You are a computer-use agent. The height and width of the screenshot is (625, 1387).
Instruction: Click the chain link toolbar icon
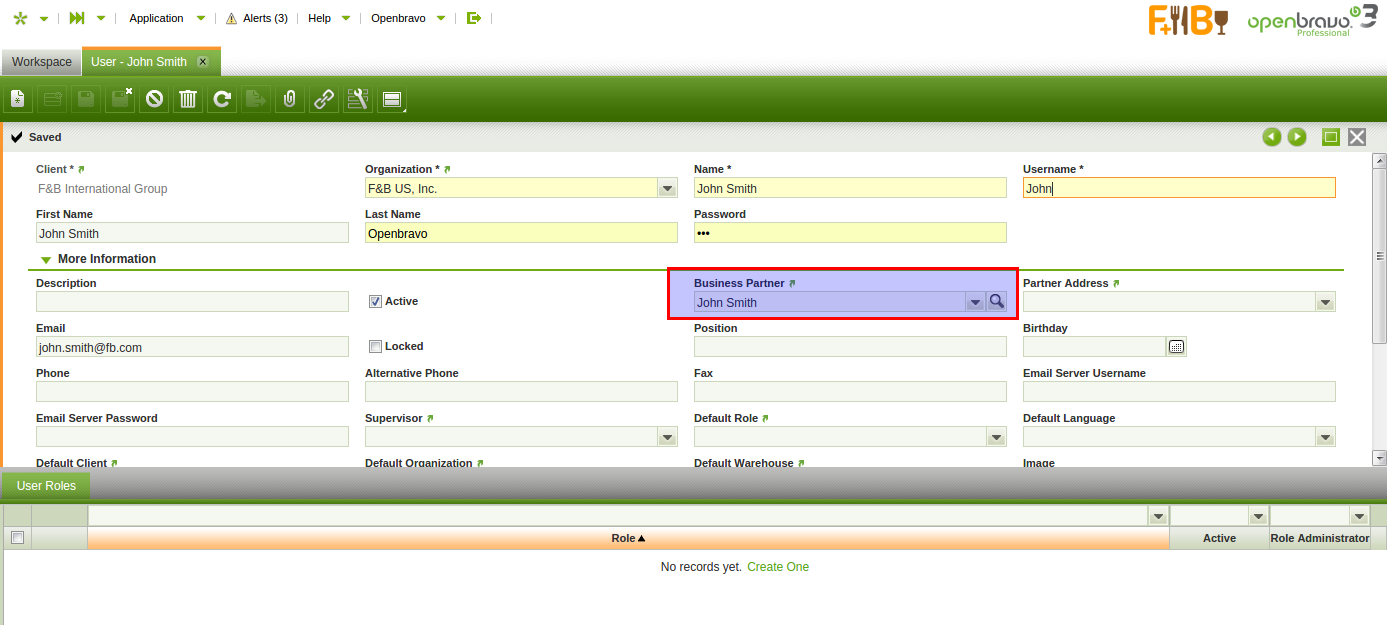coord(324,99)
